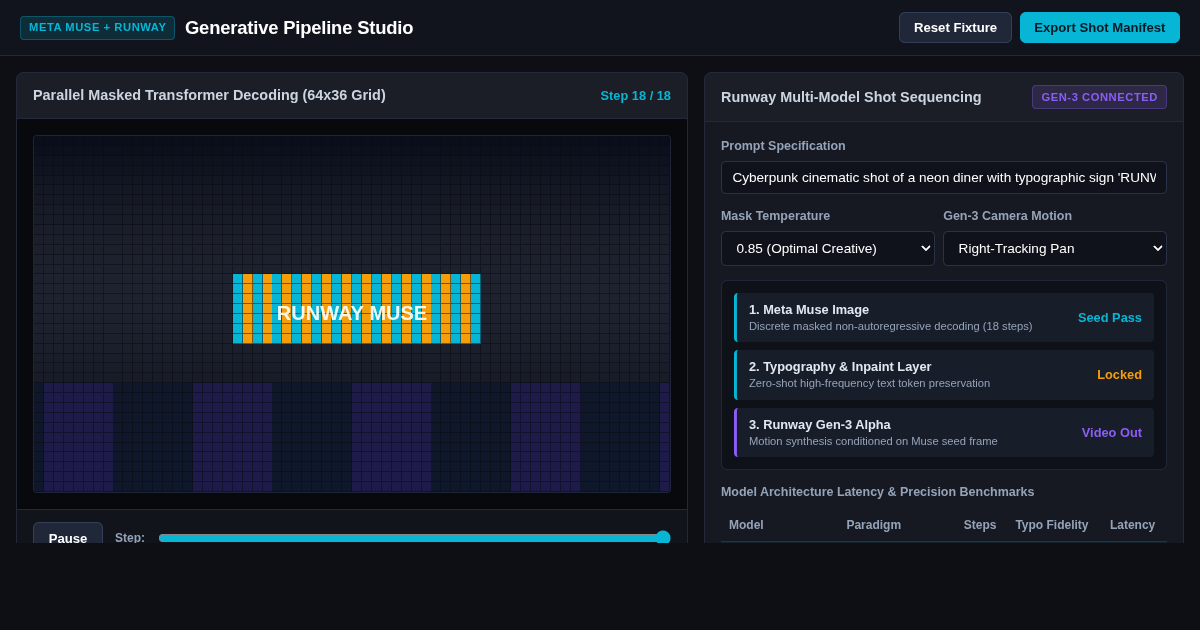Click the Runway Multi-Model Shot Sequencing heading
This screenshot has width=1200, height=630.
pos(851,97)
